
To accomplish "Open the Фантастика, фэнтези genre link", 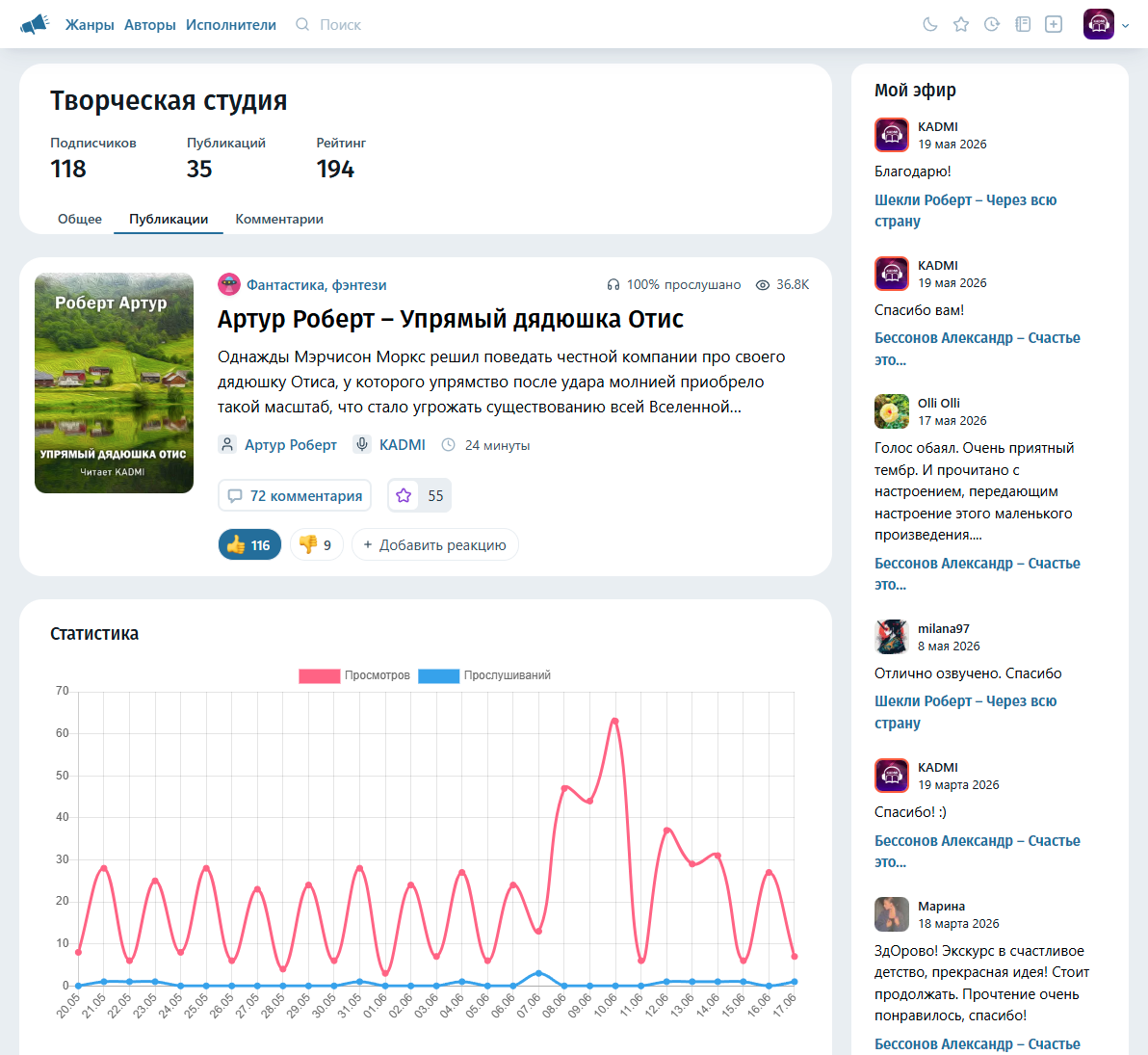I will 316,285.
